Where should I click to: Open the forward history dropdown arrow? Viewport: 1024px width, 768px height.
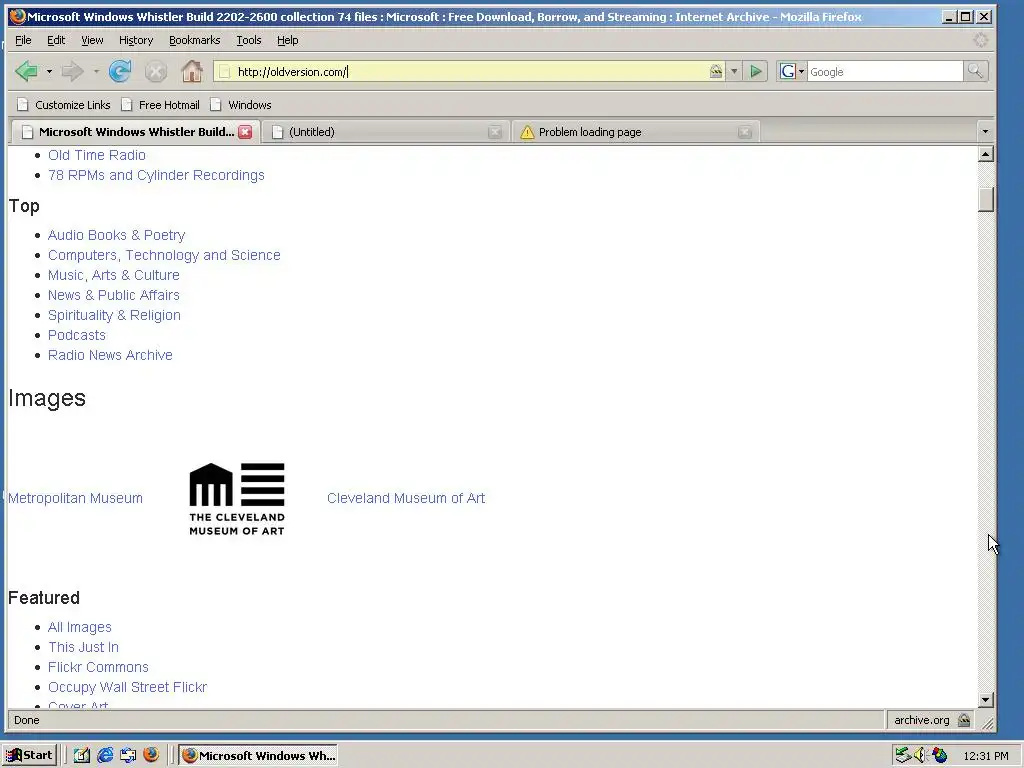tap(96, 71)
